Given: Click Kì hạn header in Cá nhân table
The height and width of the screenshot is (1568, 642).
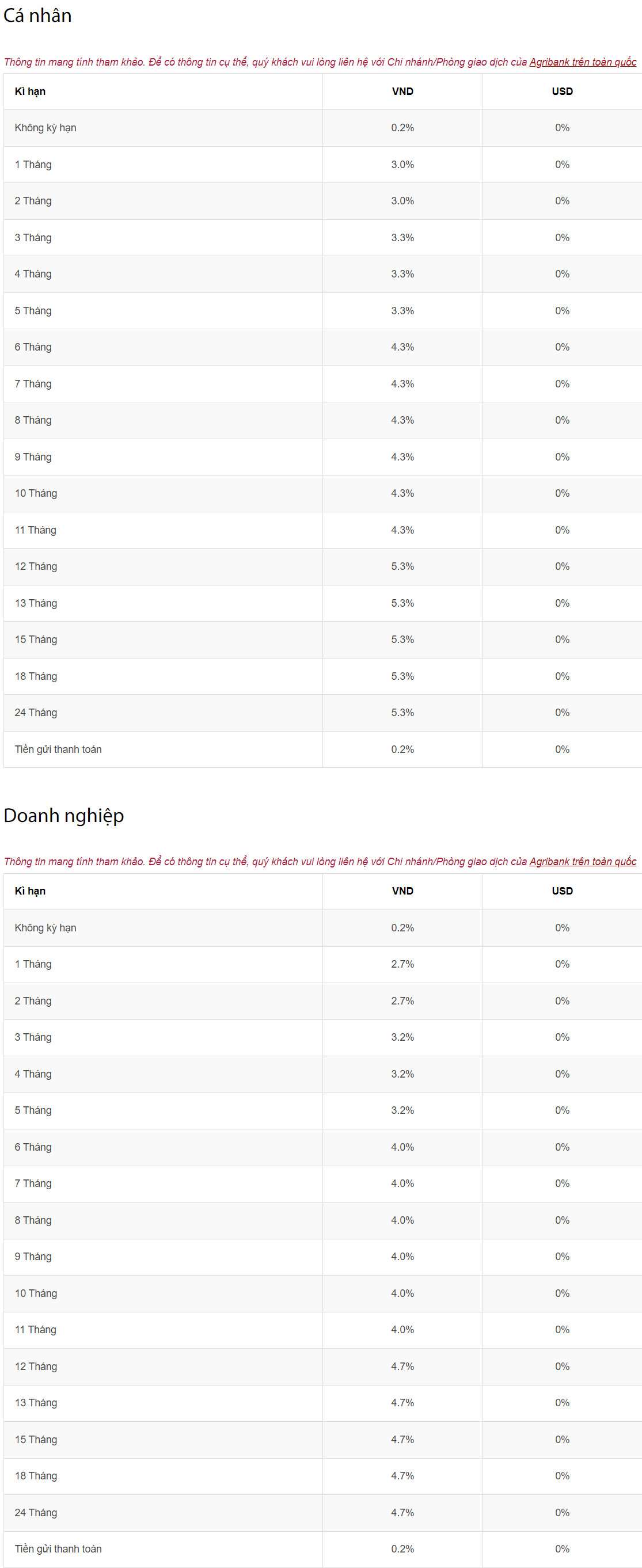Looking at the screenshot, I should [30, 92].
